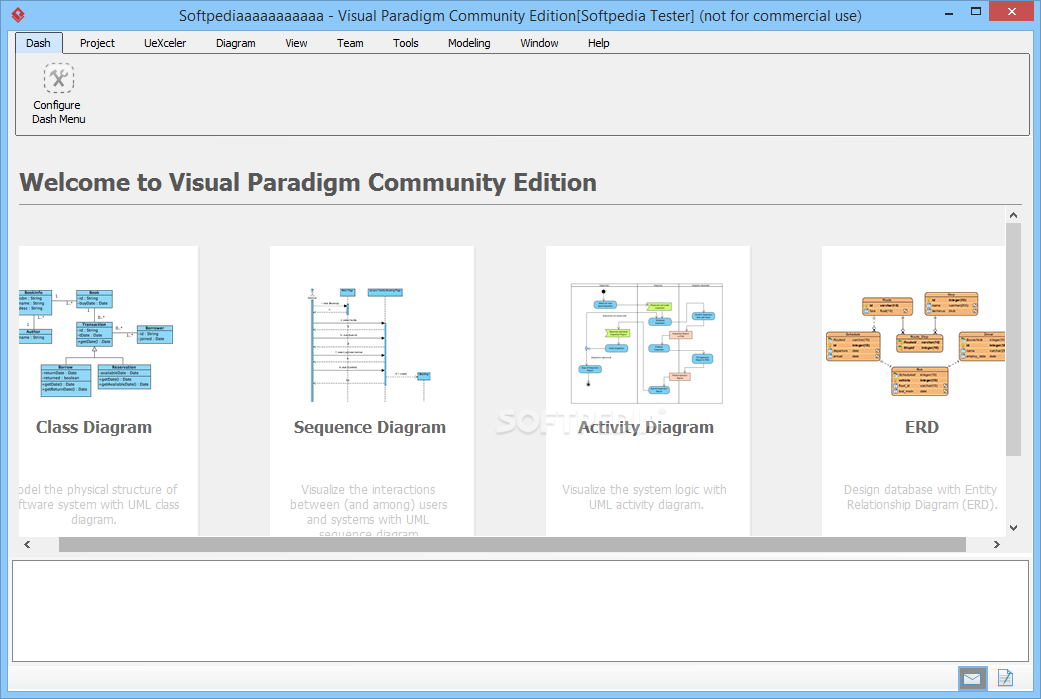Click 'Visualize the system logic' description
Image resolution: width=1041 pixels, height=699 pixels.
[x=645, y=497]
